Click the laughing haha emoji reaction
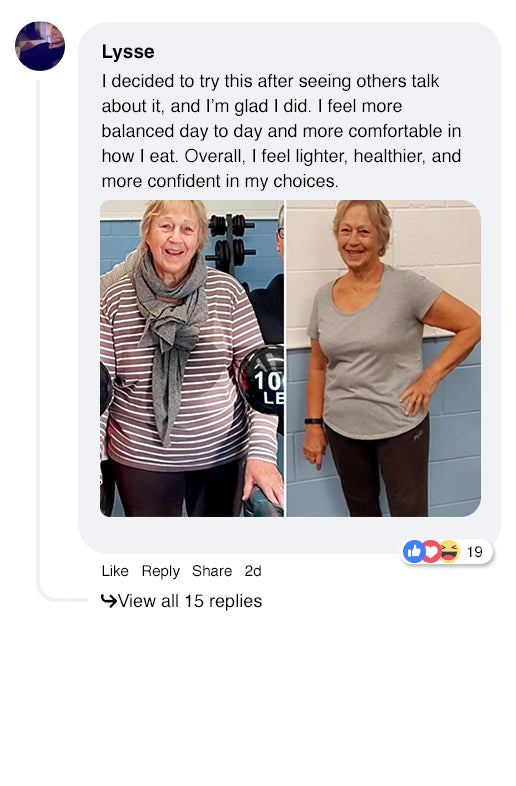This screenshot has width=516, height=786. click(x=449, y=552)
